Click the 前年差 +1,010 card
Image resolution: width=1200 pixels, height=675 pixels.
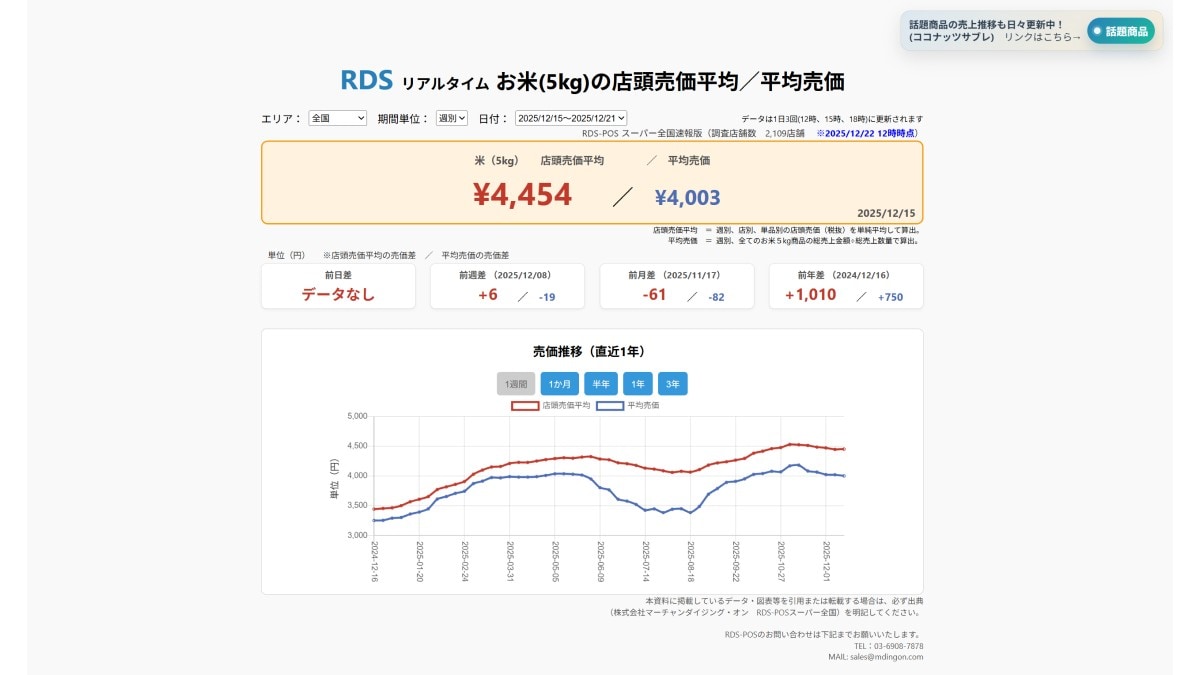(x=845, y=286)
